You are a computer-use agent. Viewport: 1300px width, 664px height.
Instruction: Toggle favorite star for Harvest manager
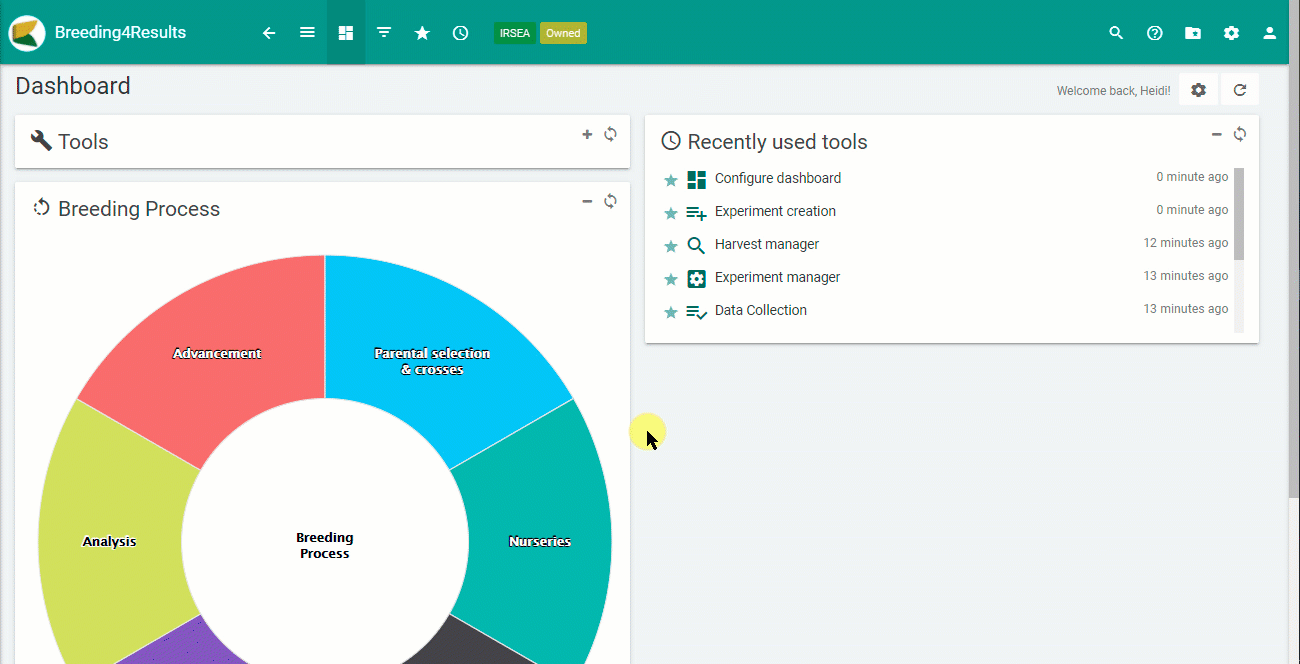point(671,247)
